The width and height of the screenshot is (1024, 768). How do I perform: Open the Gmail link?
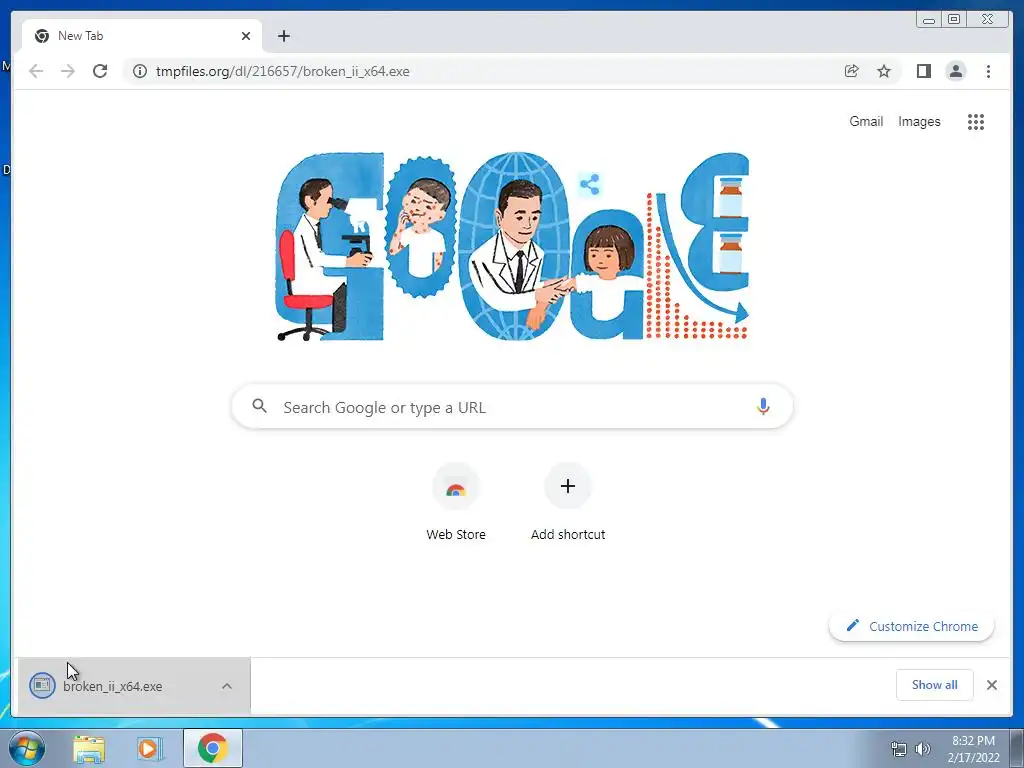click(x=866, y=121)
